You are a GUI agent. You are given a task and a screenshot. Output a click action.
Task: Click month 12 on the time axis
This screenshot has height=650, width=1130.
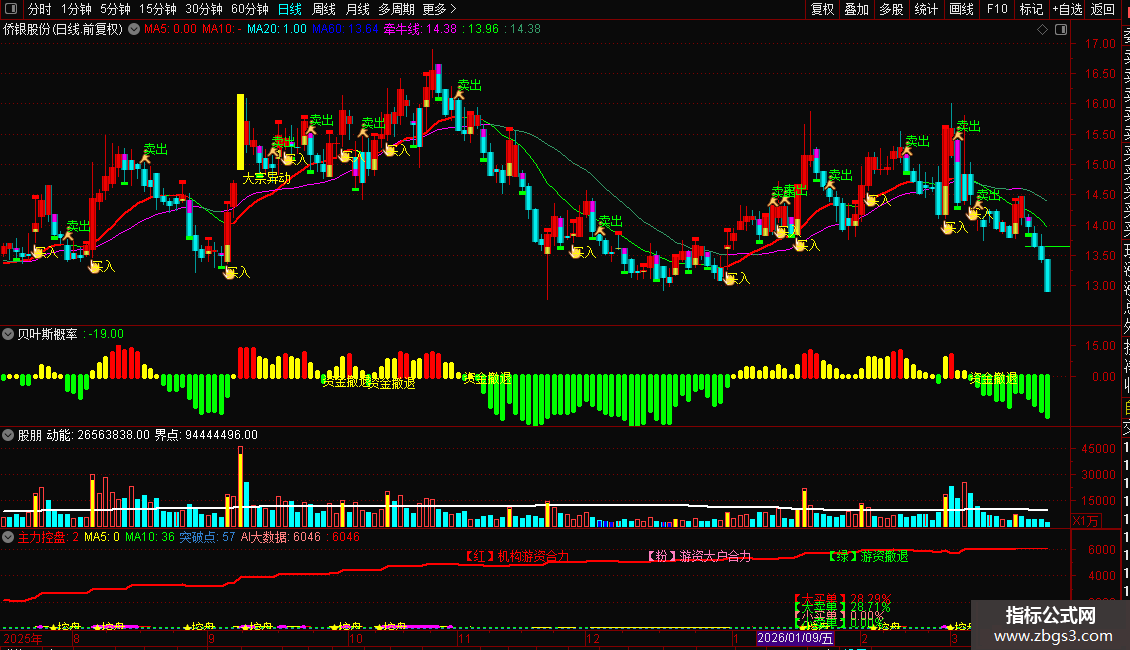[592, 638]
